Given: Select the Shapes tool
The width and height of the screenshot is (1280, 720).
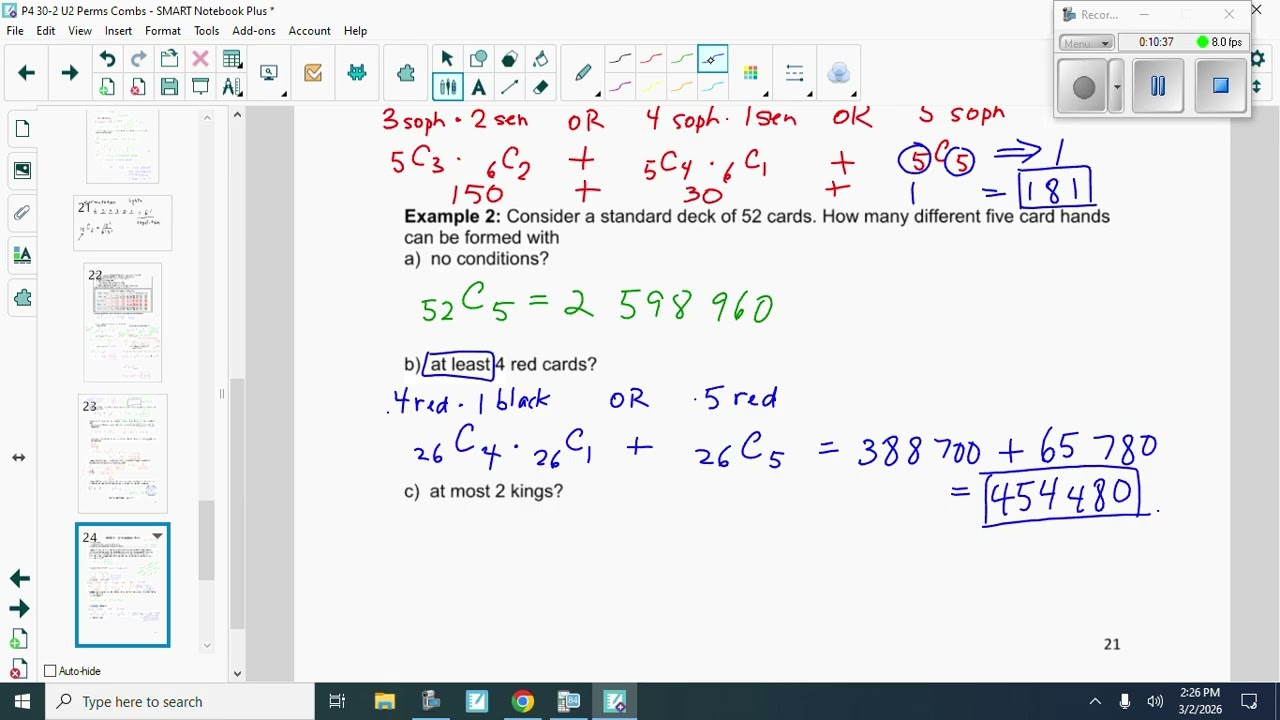Looking at the screenshot, I should click(x=478, y=59).
